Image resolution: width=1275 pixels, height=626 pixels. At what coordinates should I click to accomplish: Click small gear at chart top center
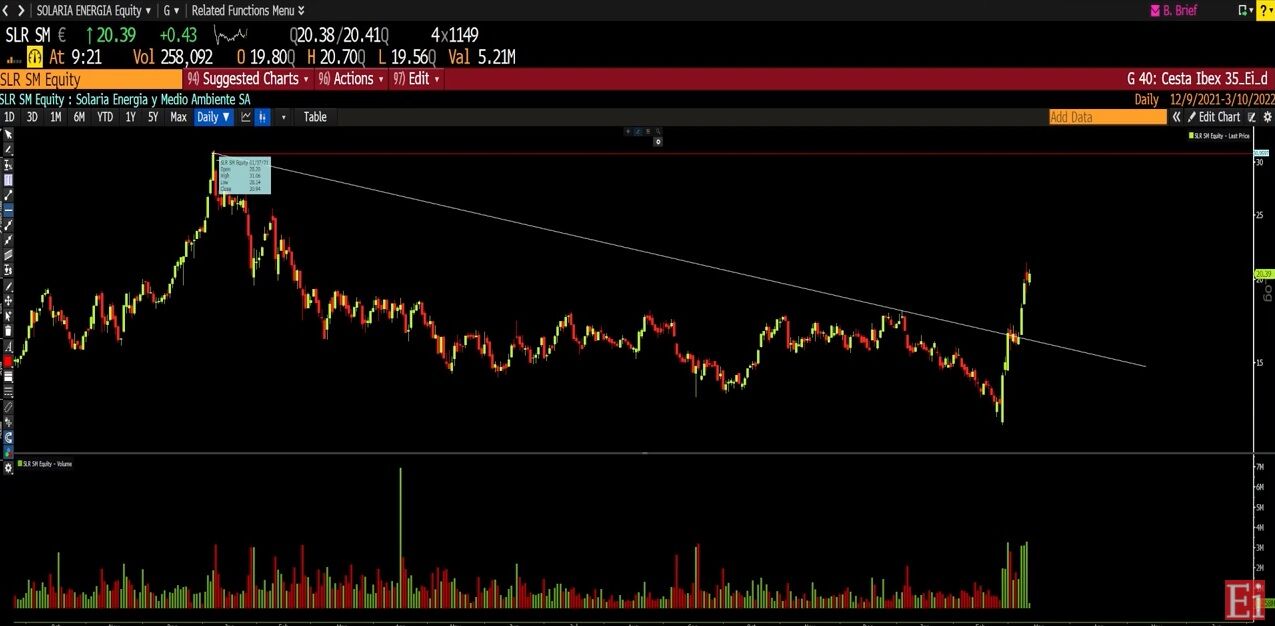pos(657,141)
